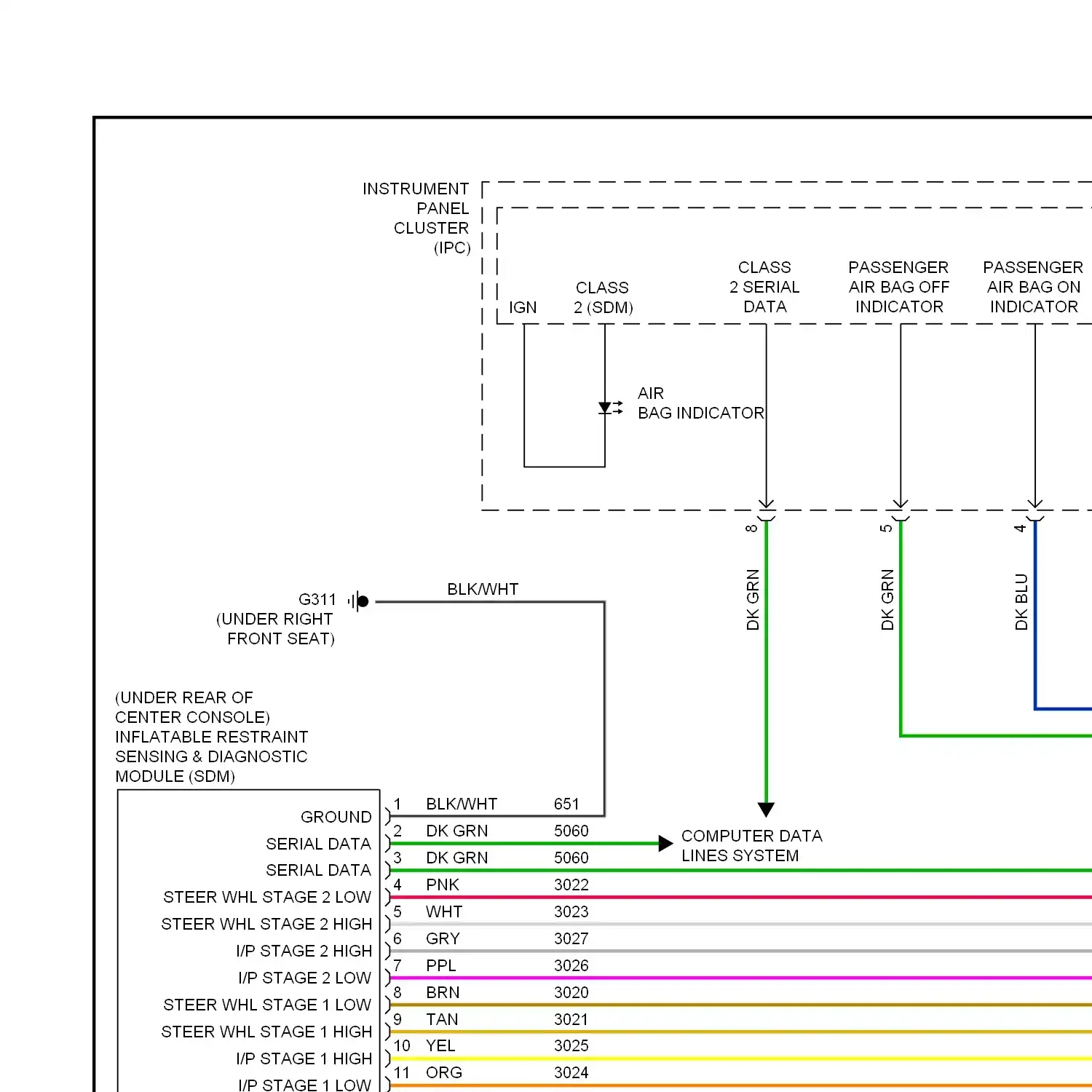Viewport: 1092px width, 1092px height.
Task: Select the "STEER WHL STAGE 1 HIGH" label
Action: pyautogui.click(x=266, y=1032)
